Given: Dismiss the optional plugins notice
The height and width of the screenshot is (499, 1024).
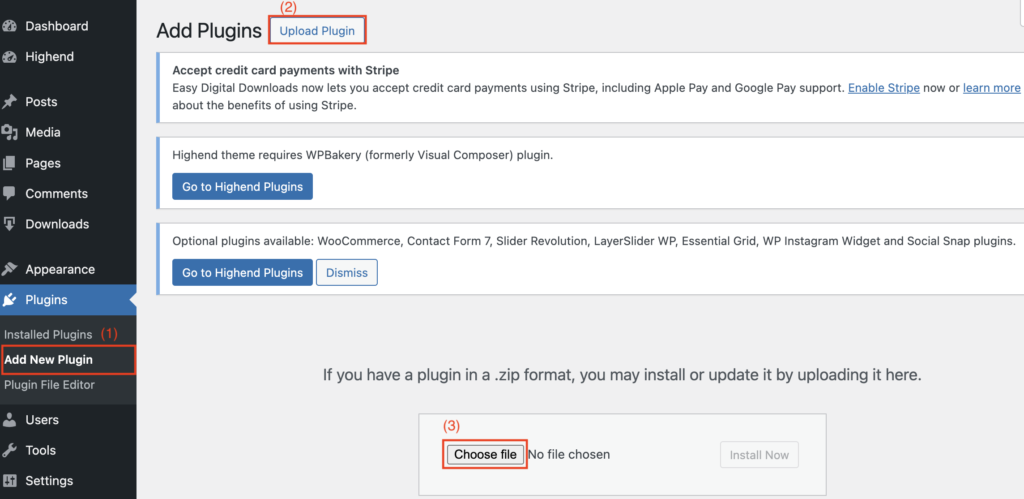Looking at the screenshot, I should [x=346, y=272].
